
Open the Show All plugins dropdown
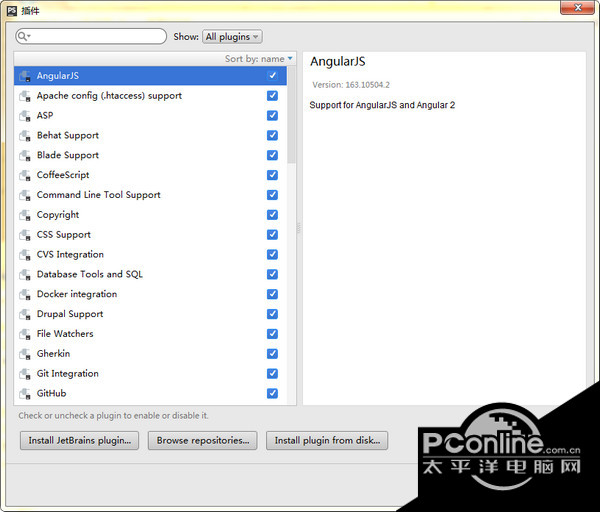click(232, 37)
